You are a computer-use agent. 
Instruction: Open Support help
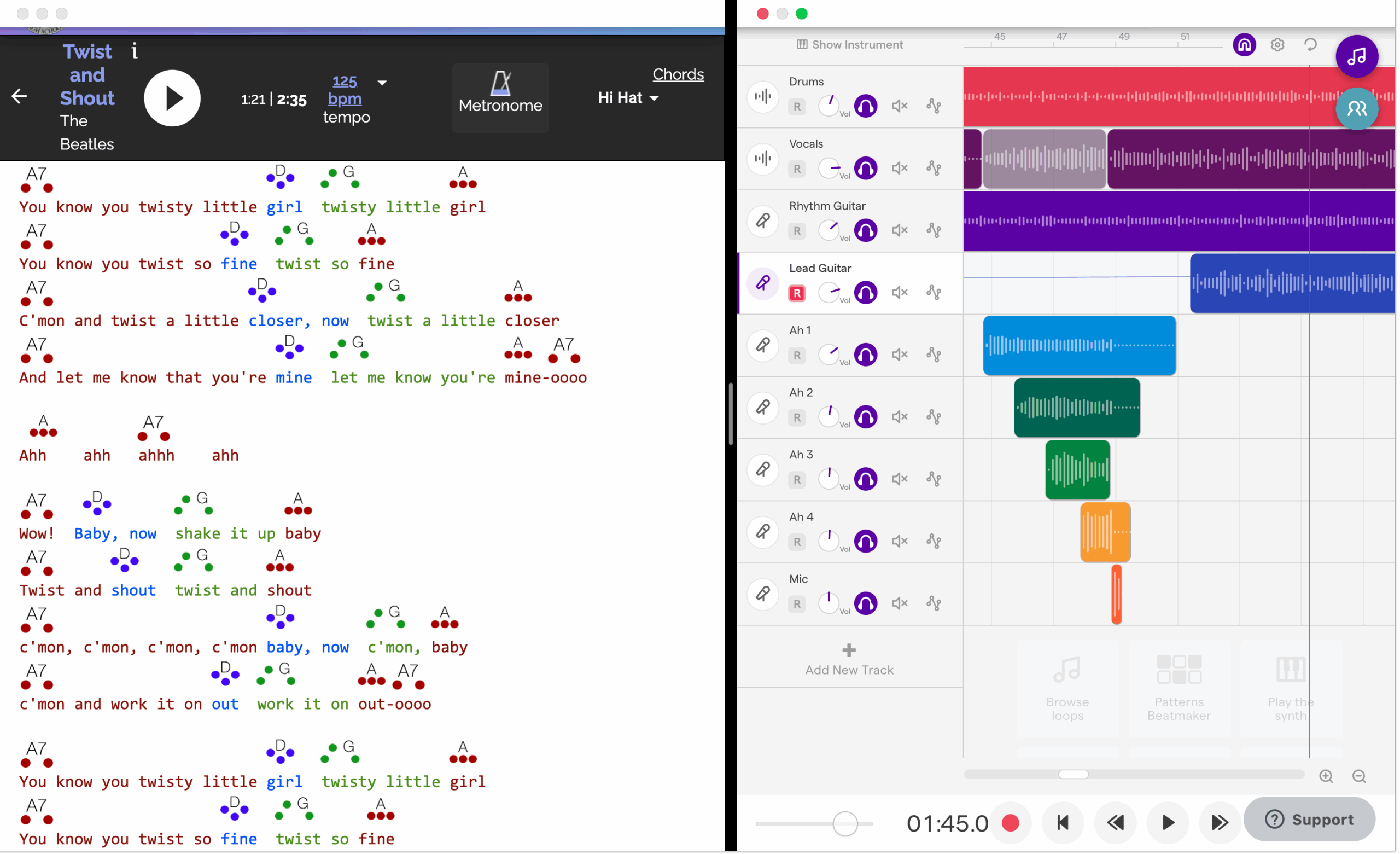pyautogui.click(x=1309, y=820)
